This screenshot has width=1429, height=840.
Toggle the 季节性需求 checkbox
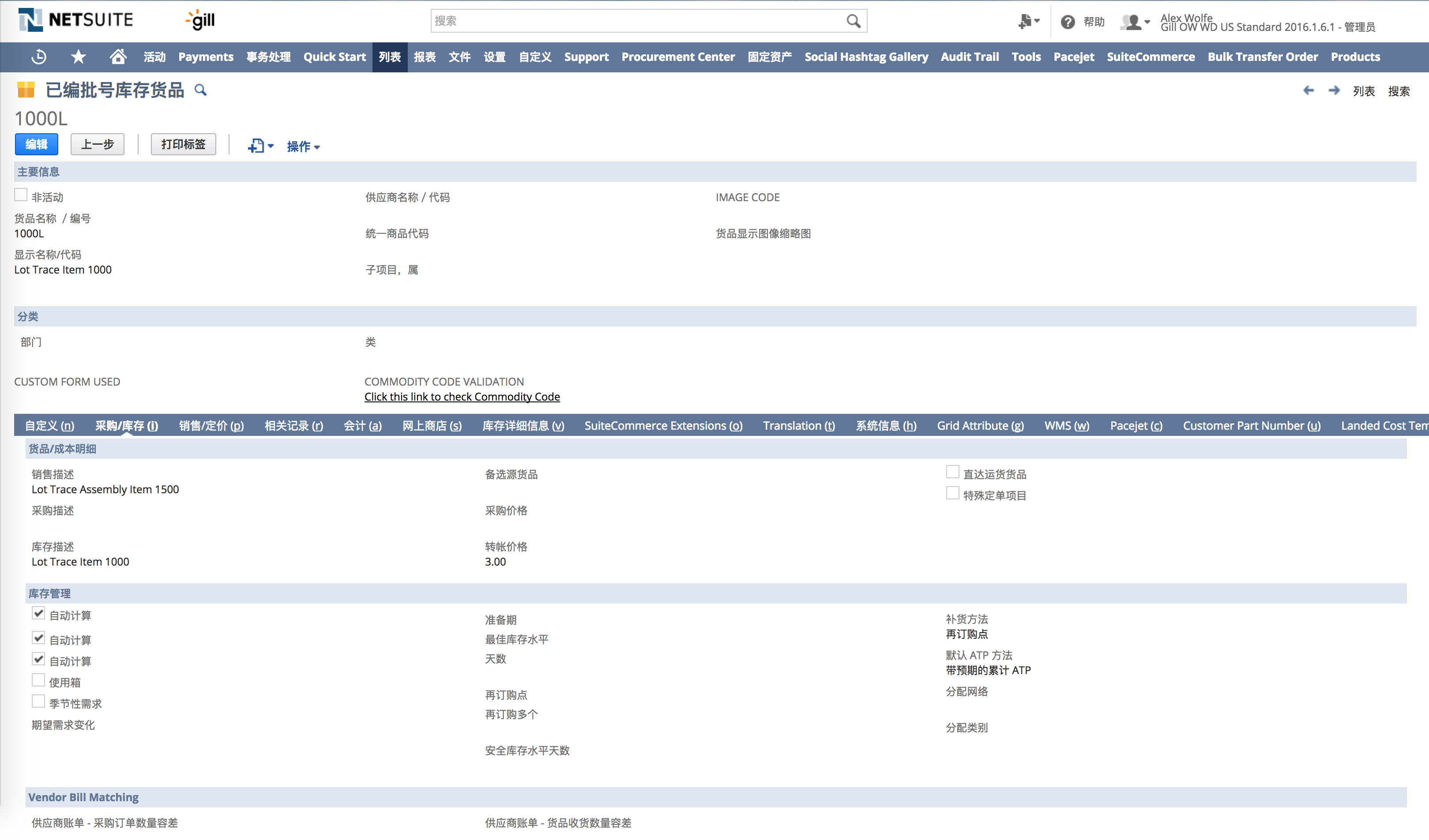point(38,702)
